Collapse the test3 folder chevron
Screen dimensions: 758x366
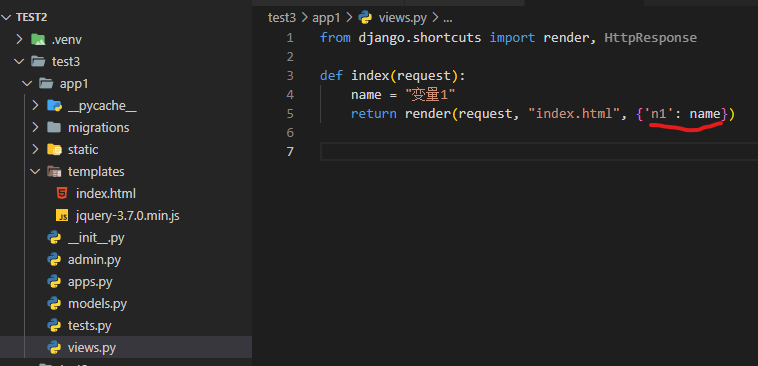point(19,61)
